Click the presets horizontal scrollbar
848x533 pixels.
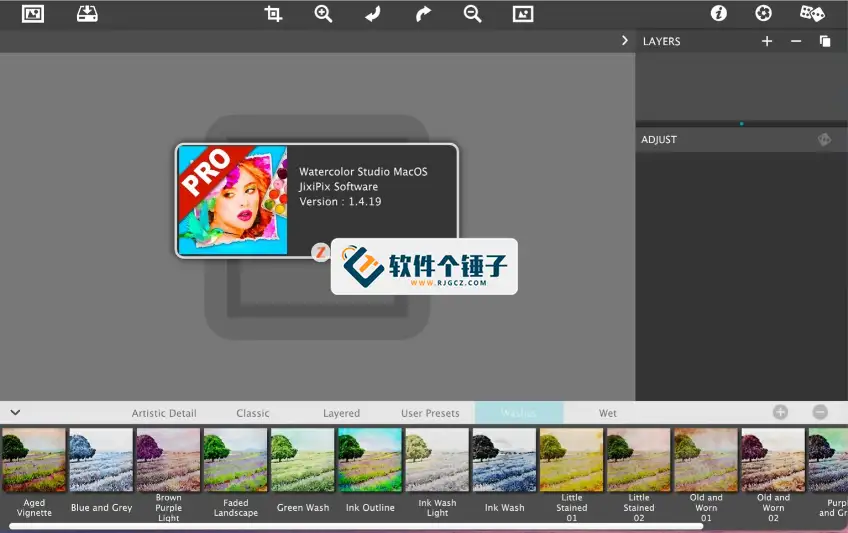pyautogui.click(x=356, y=526)
